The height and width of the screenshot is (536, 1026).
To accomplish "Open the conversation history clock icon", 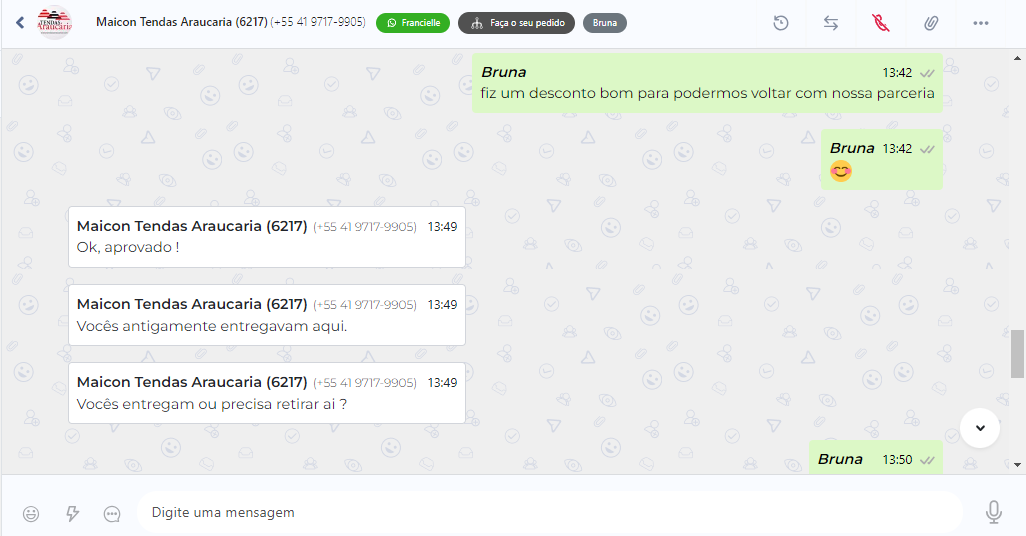I will click(781, 23).
